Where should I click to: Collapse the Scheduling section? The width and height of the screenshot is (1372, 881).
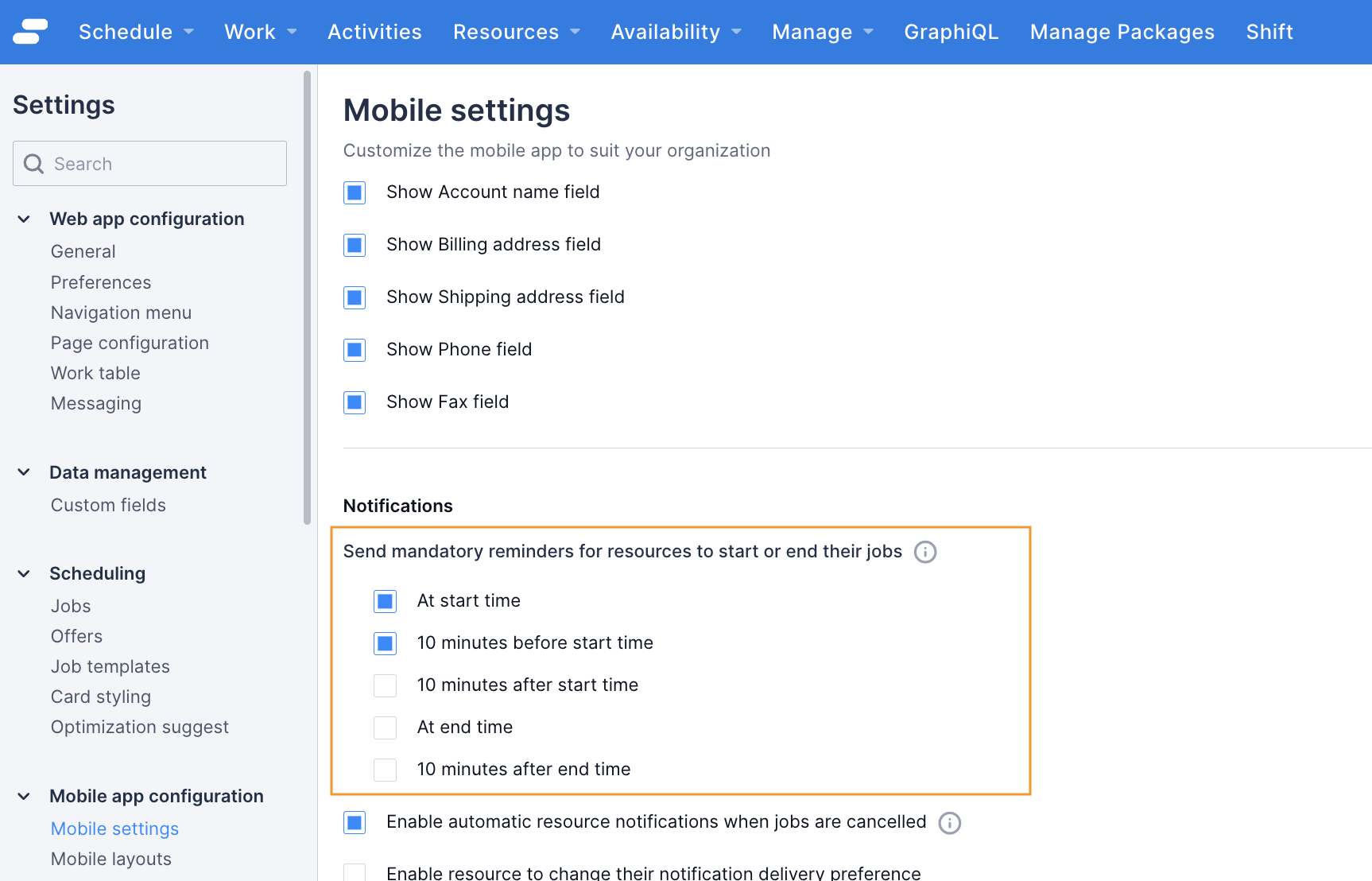tap(22, 573)
